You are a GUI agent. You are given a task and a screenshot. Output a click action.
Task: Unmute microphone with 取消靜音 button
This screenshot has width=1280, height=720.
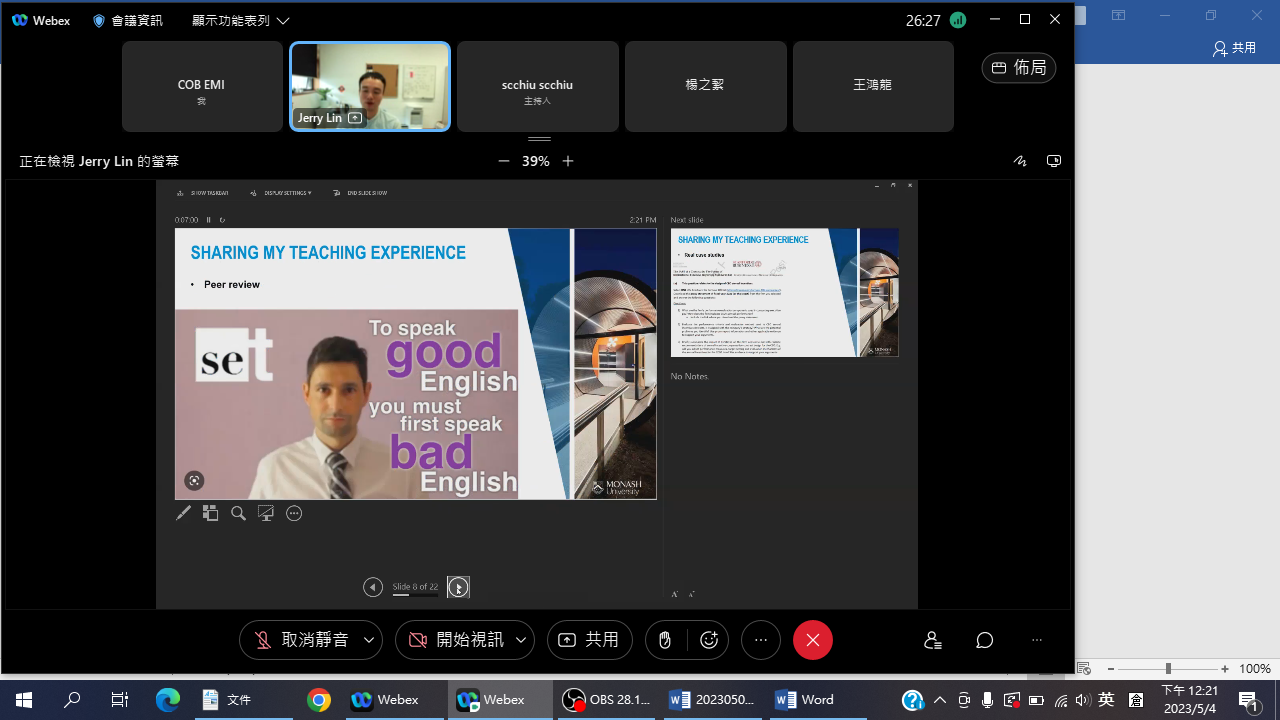tap(298, 640)
